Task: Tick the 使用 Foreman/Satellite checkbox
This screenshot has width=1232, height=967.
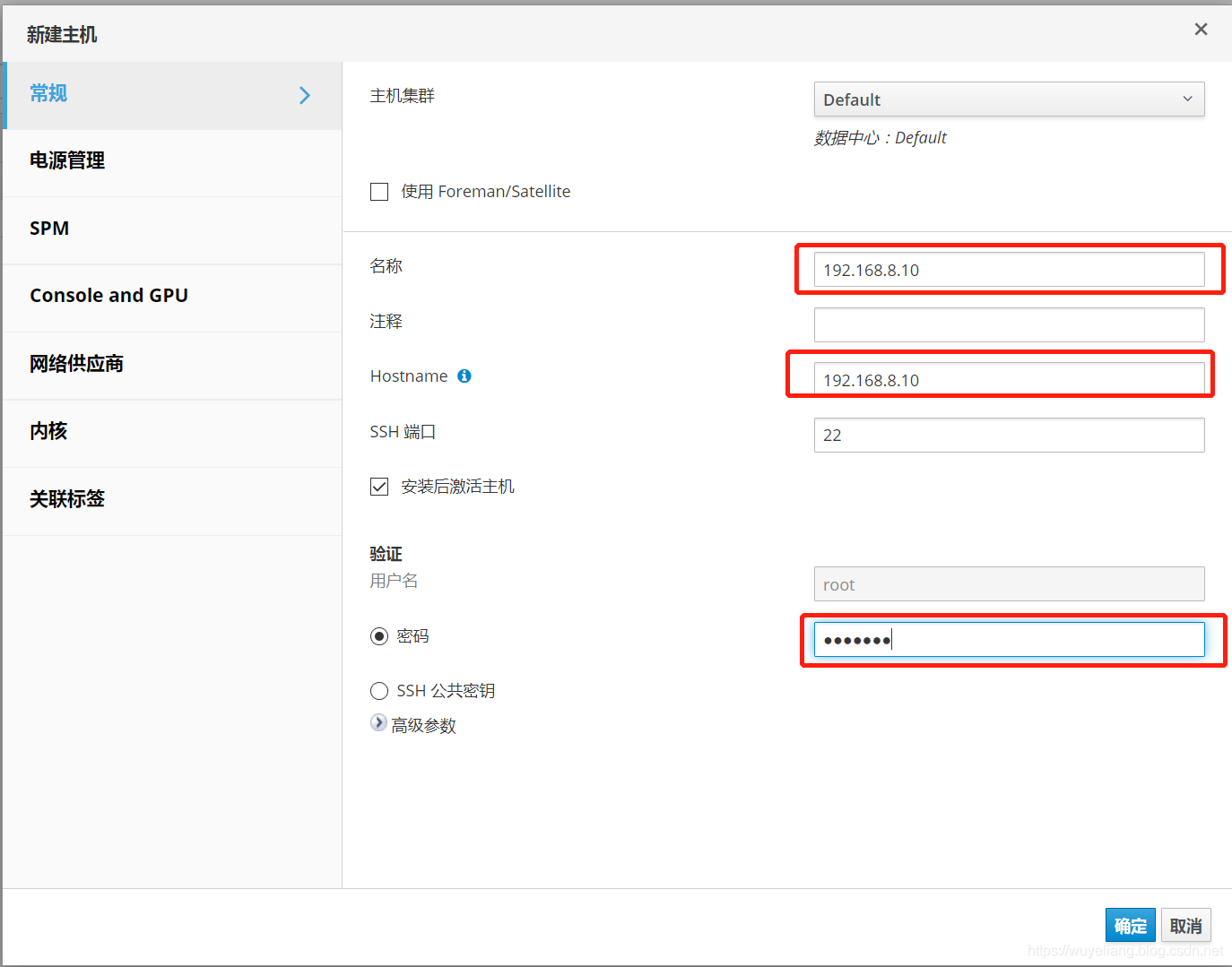Action: tap(379, 192)
